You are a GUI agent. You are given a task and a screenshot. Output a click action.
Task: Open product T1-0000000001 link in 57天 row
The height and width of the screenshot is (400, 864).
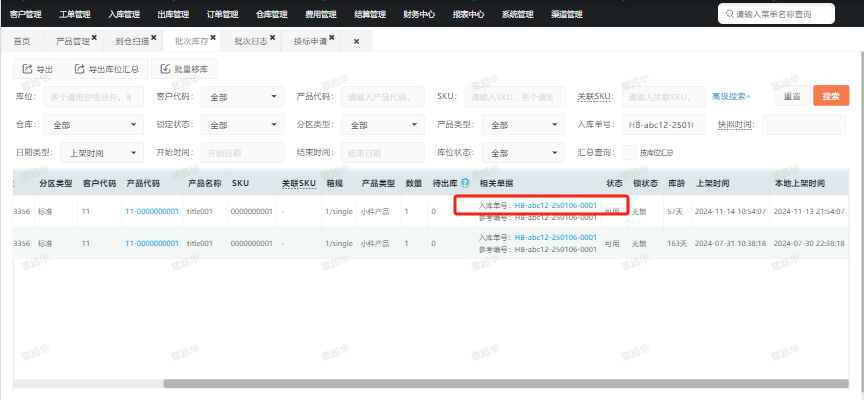(x=152, y=211)
